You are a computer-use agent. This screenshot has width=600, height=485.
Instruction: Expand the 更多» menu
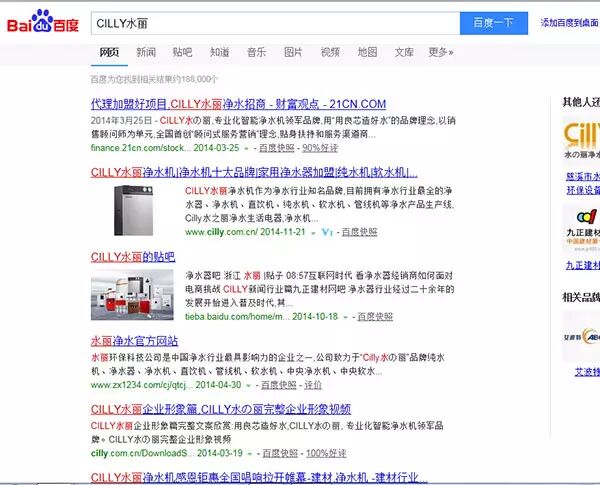point(441,52)
